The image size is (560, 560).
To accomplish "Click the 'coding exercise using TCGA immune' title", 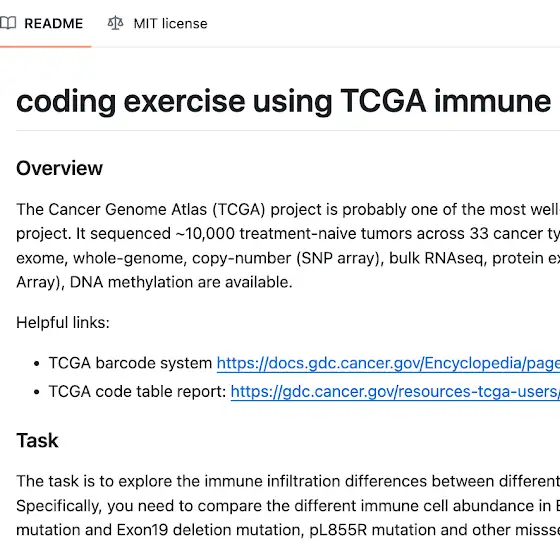I will pos(284,102).
